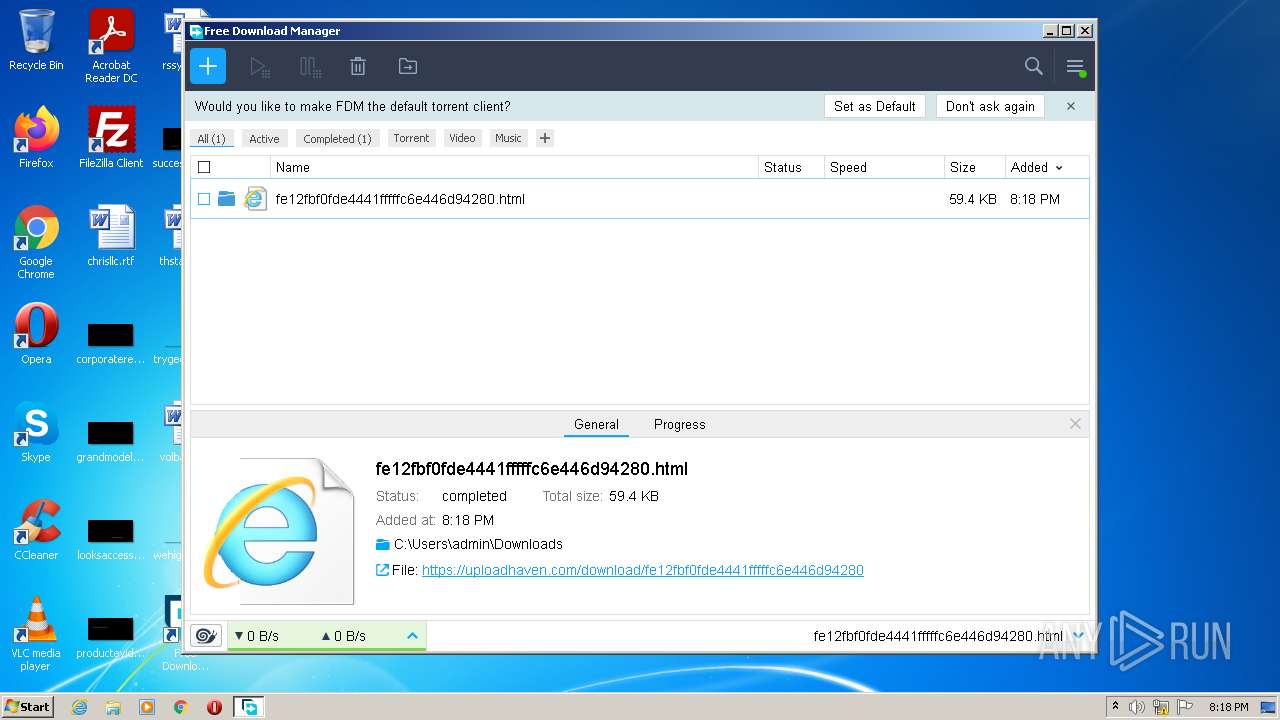Expand the speed panel with up chevron
The height and width of the screenshot is (720, 1280).
tap(412, 635)
